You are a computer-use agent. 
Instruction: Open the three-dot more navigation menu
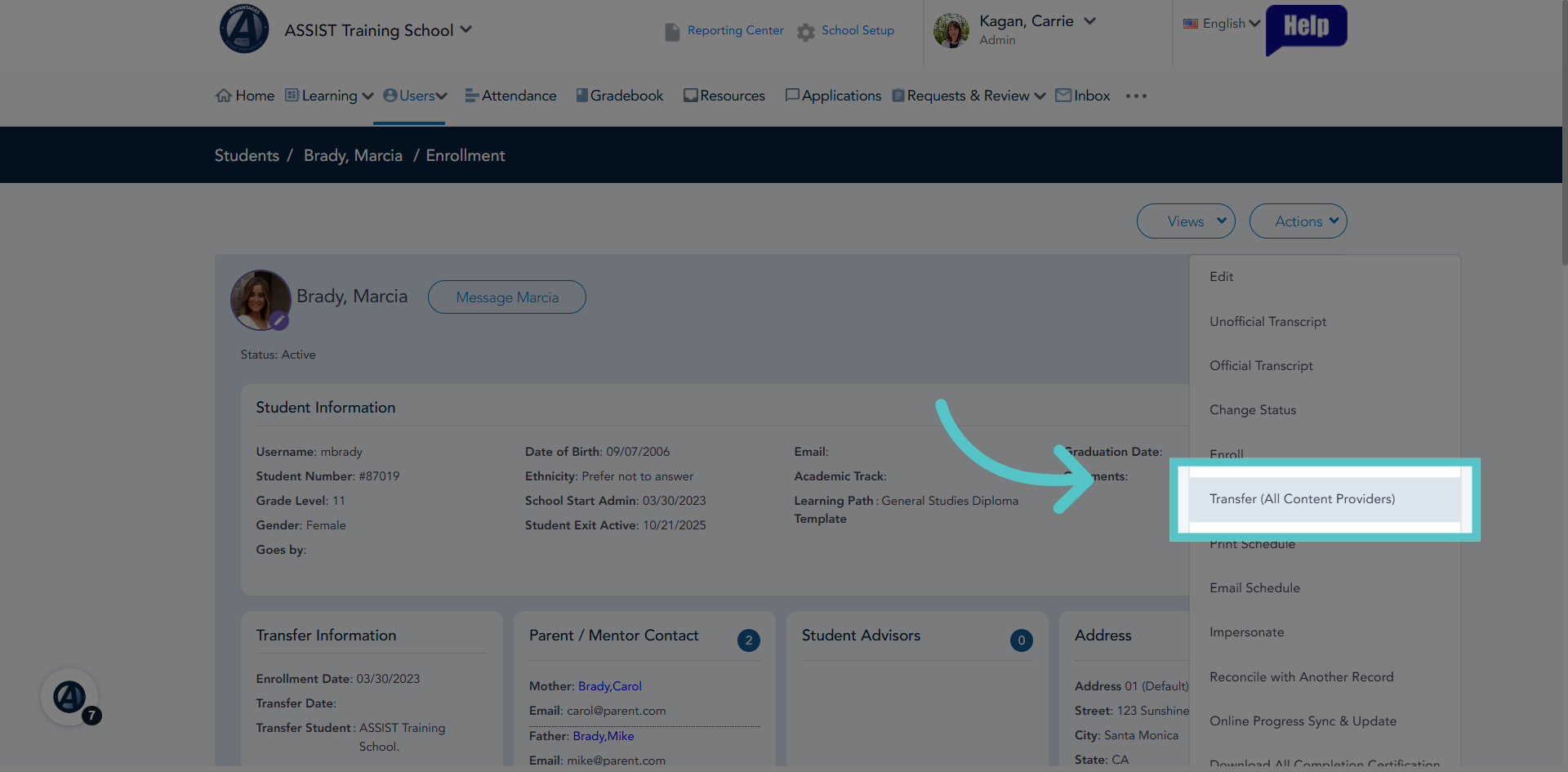[1136, 96]
